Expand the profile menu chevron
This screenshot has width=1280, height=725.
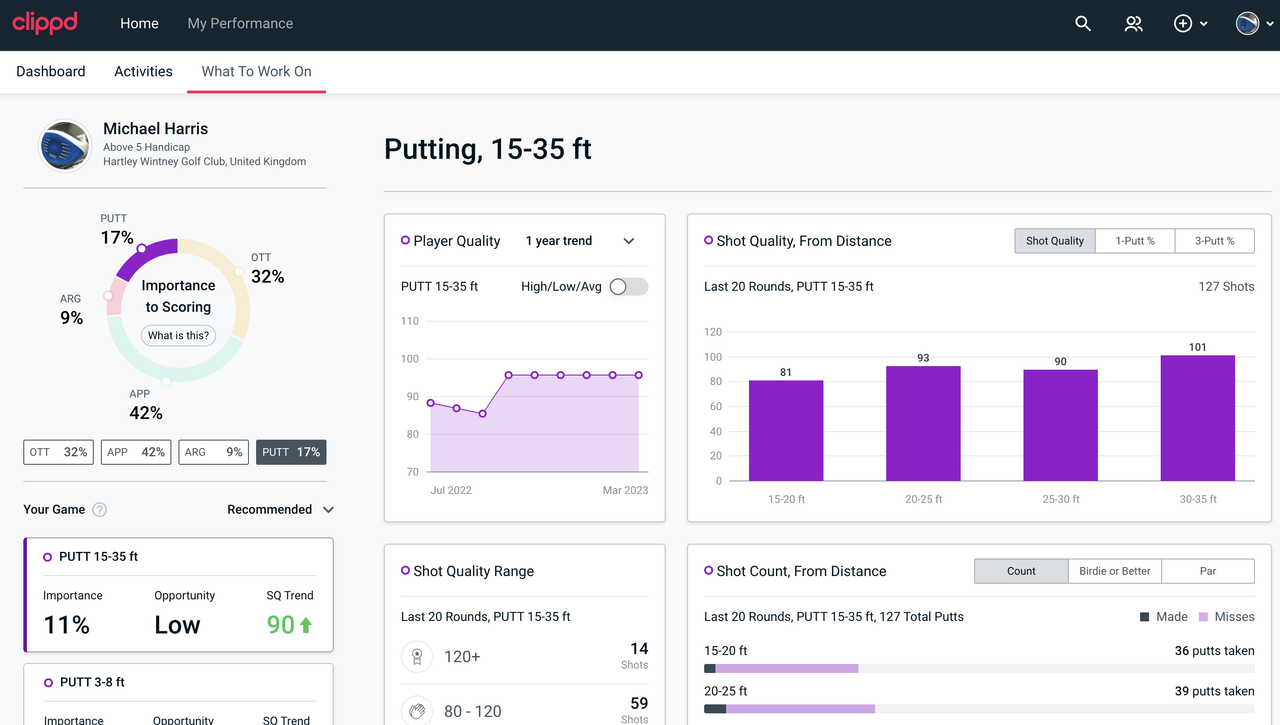[x=1270, y=24]
